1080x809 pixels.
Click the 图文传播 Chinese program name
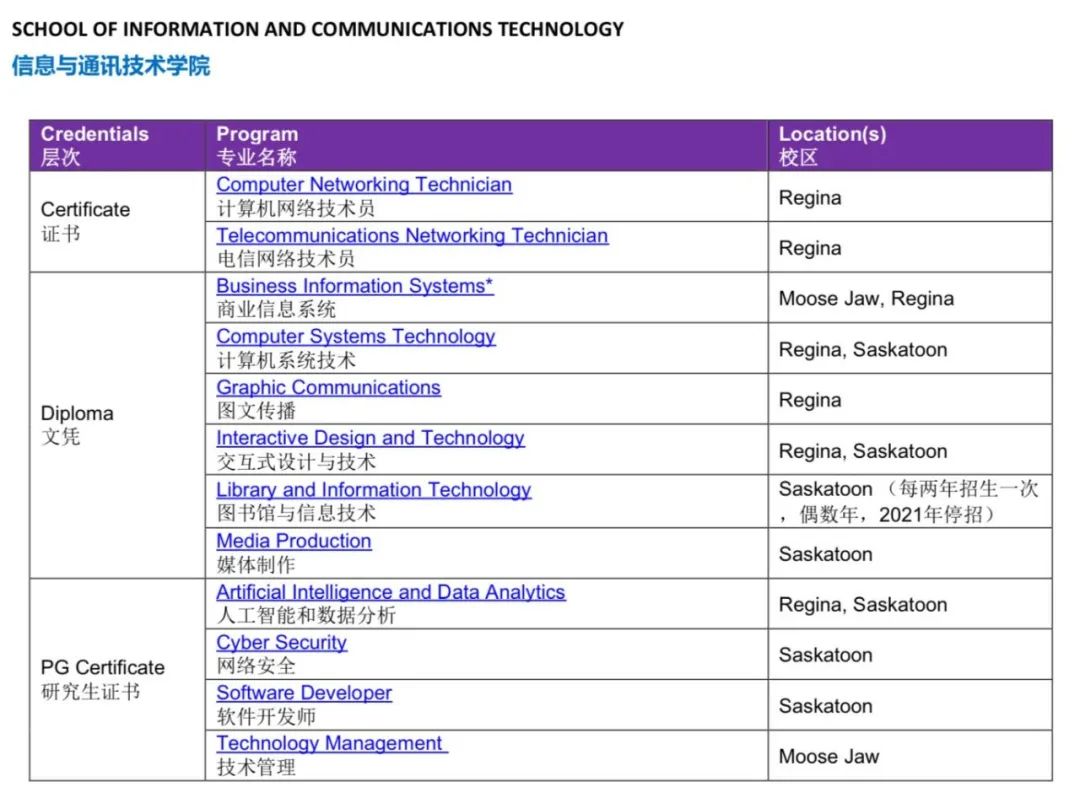(x=256, y=411)
